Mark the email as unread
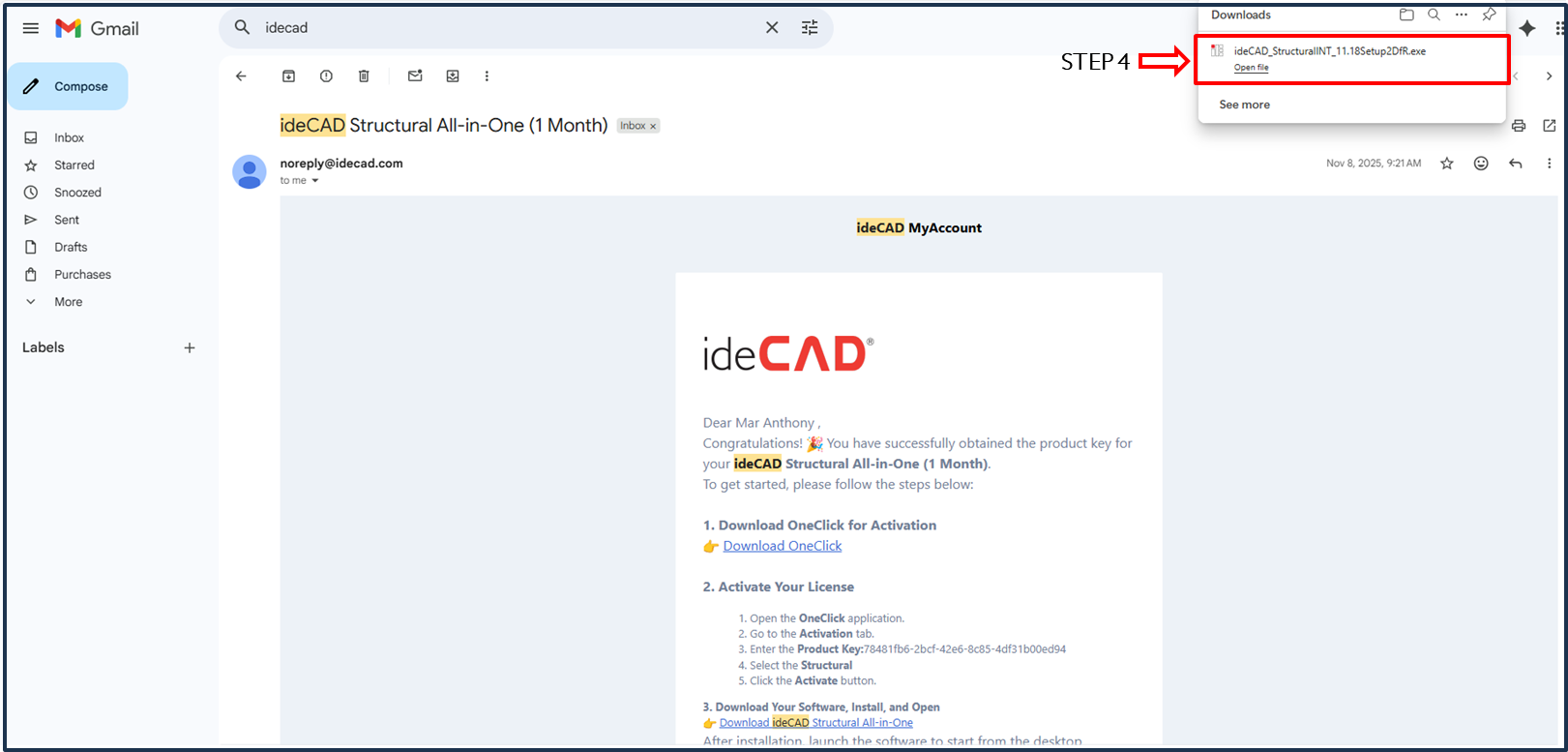The height and width of the screenshot is (752, 1568). tap(415, 75)
